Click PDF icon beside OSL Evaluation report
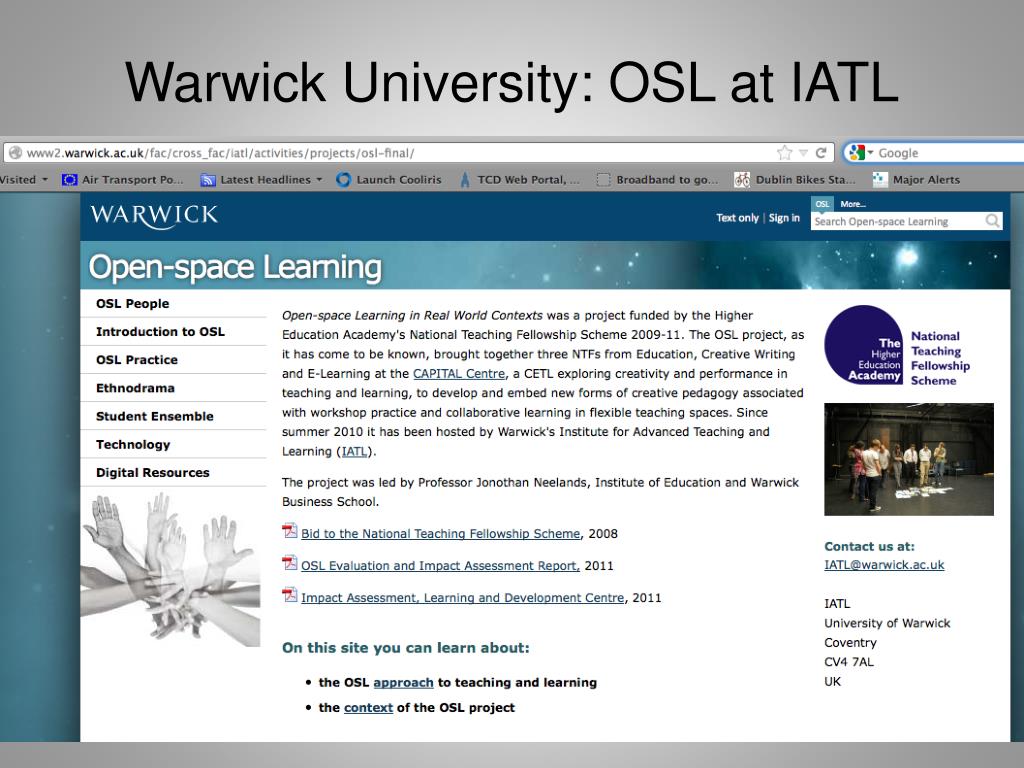Image resolution: width=1024 pixels, height=768 pixels. [x=290, y=563]
